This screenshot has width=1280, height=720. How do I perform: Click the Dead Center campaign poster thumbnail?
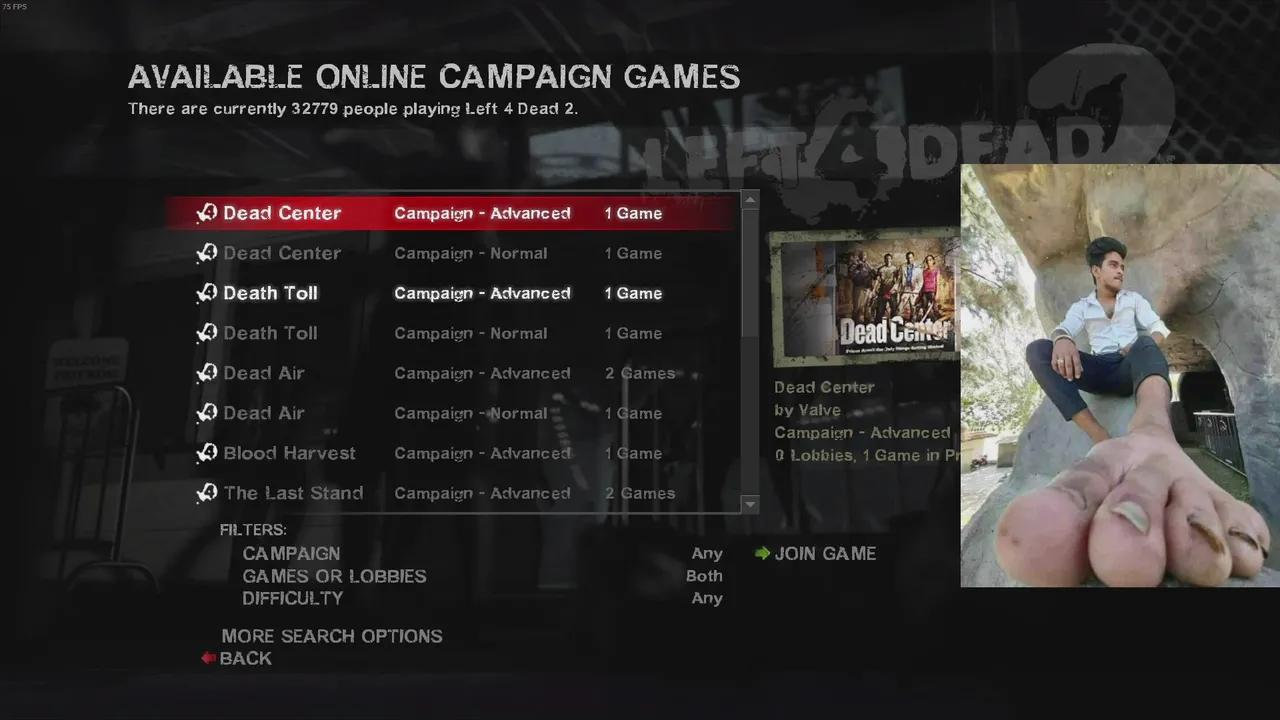[864, 297]
